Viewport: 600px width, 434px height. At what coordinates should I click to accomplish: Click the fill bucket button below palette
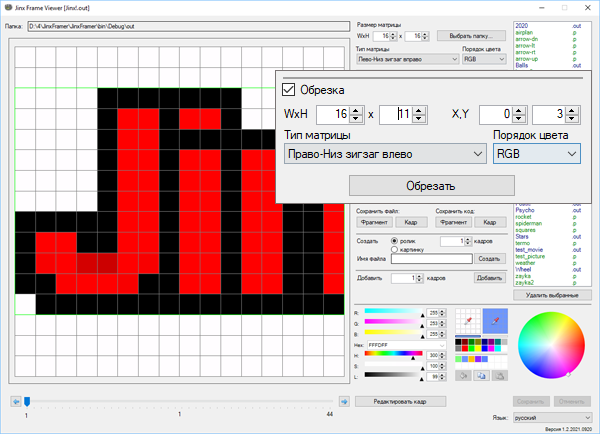pos(463,376)
